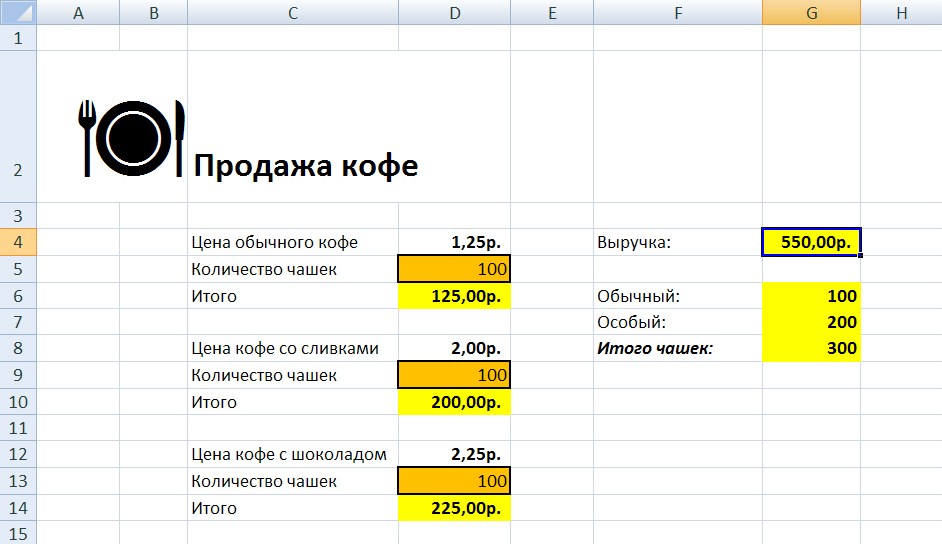Select column B header

(x=154, y=13)
